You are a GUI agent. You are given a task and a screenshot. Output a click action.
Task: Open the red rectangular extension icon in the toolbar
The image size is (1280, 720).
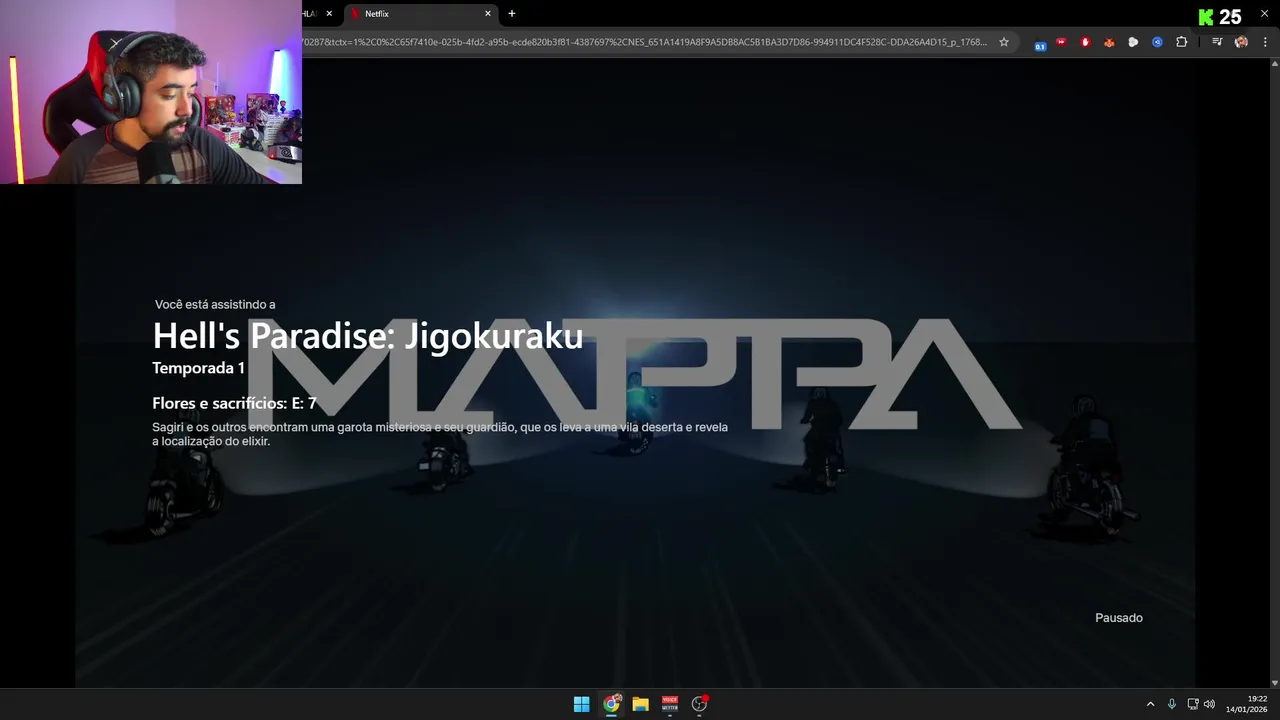click(1061, 42)
